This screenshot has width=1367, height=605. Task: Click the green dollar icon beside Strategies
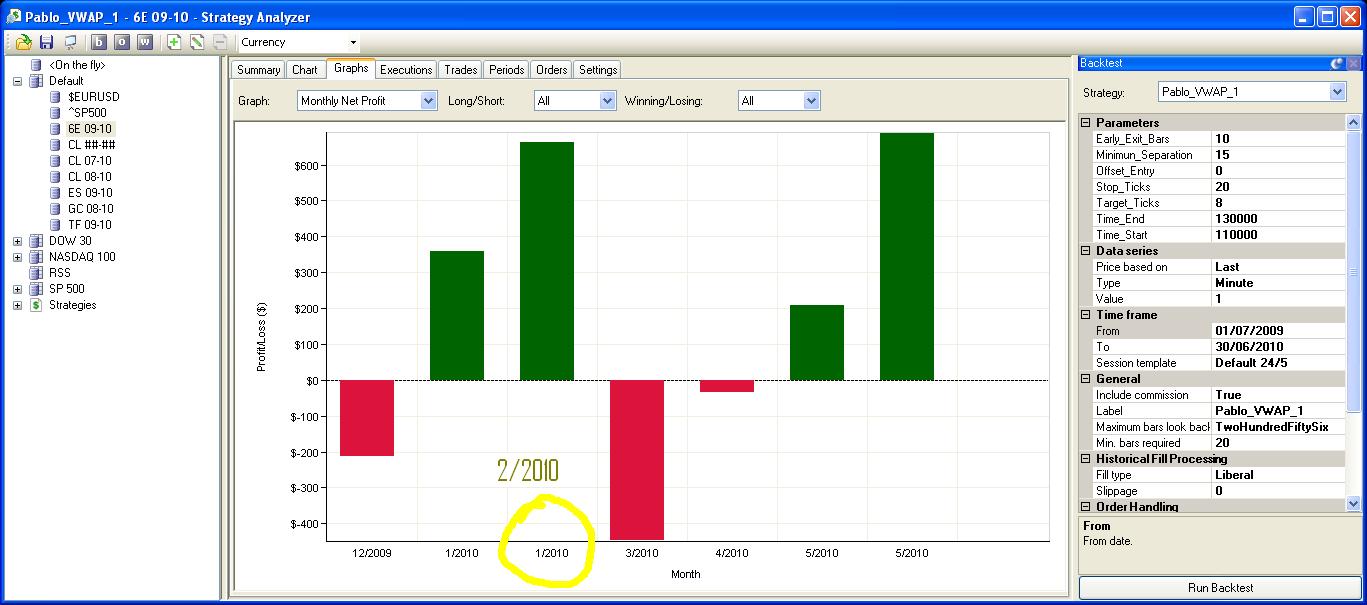(36, 305)
